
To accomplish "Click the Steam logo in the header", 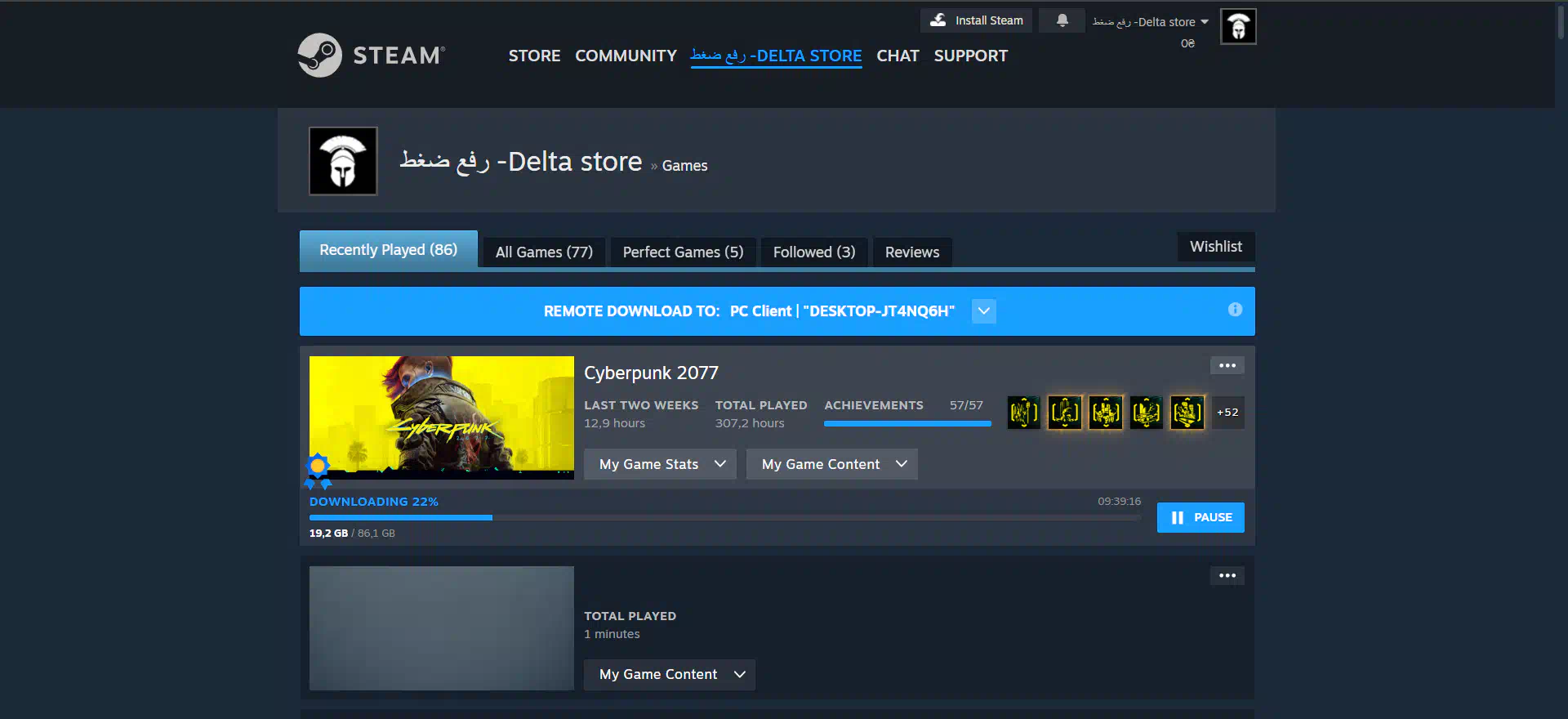I will pyautogui.click(x=372, y=55).
